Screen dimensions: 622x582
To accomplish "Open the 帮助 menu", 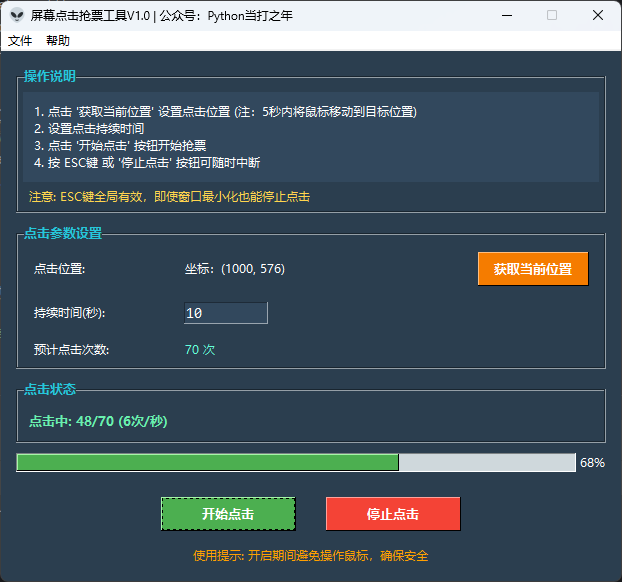I will tap(58, 40).
